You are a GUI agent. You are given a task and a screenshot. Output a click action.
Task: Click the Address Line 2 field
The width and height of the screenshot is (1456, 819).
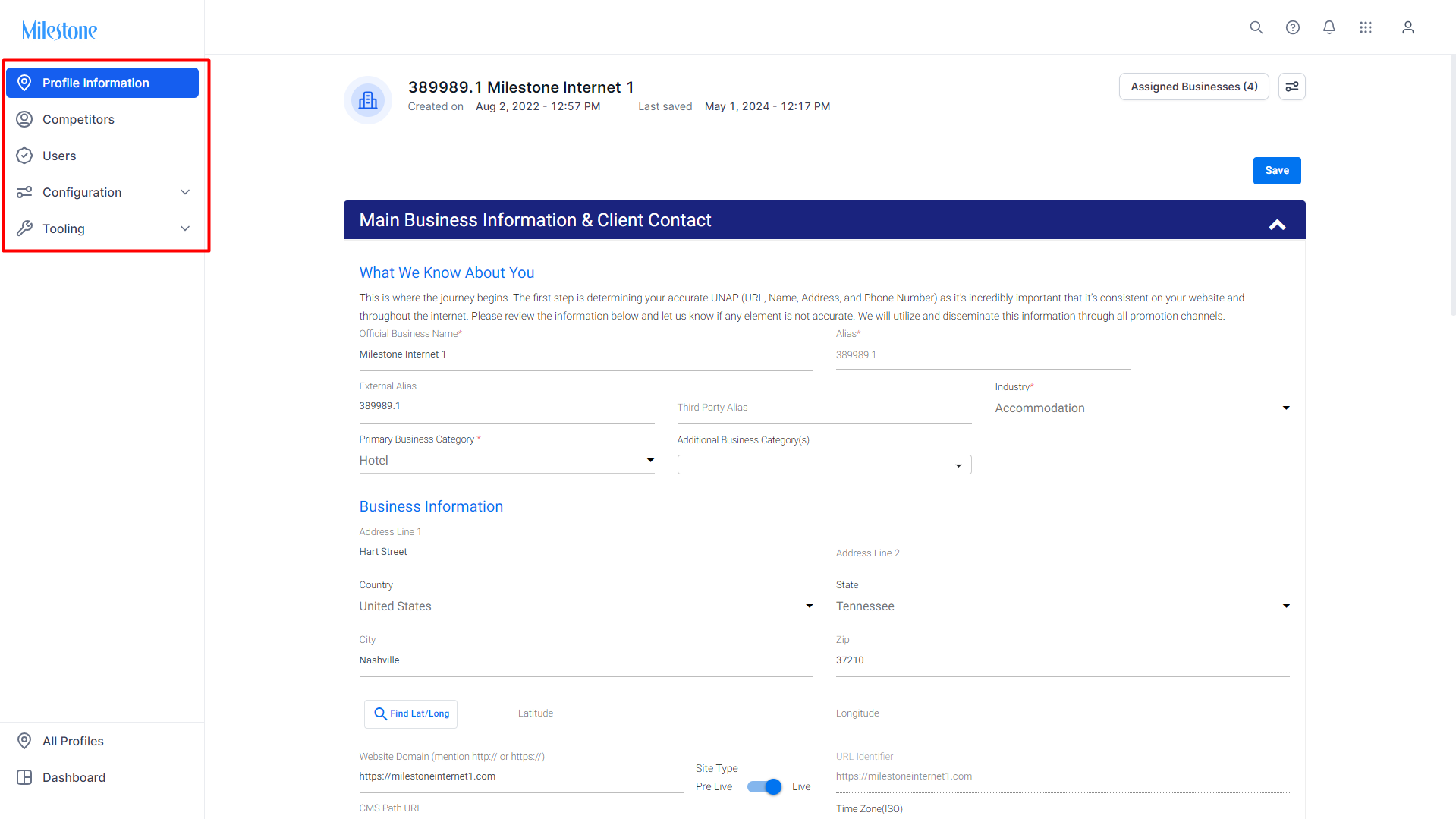point(1062,554)
